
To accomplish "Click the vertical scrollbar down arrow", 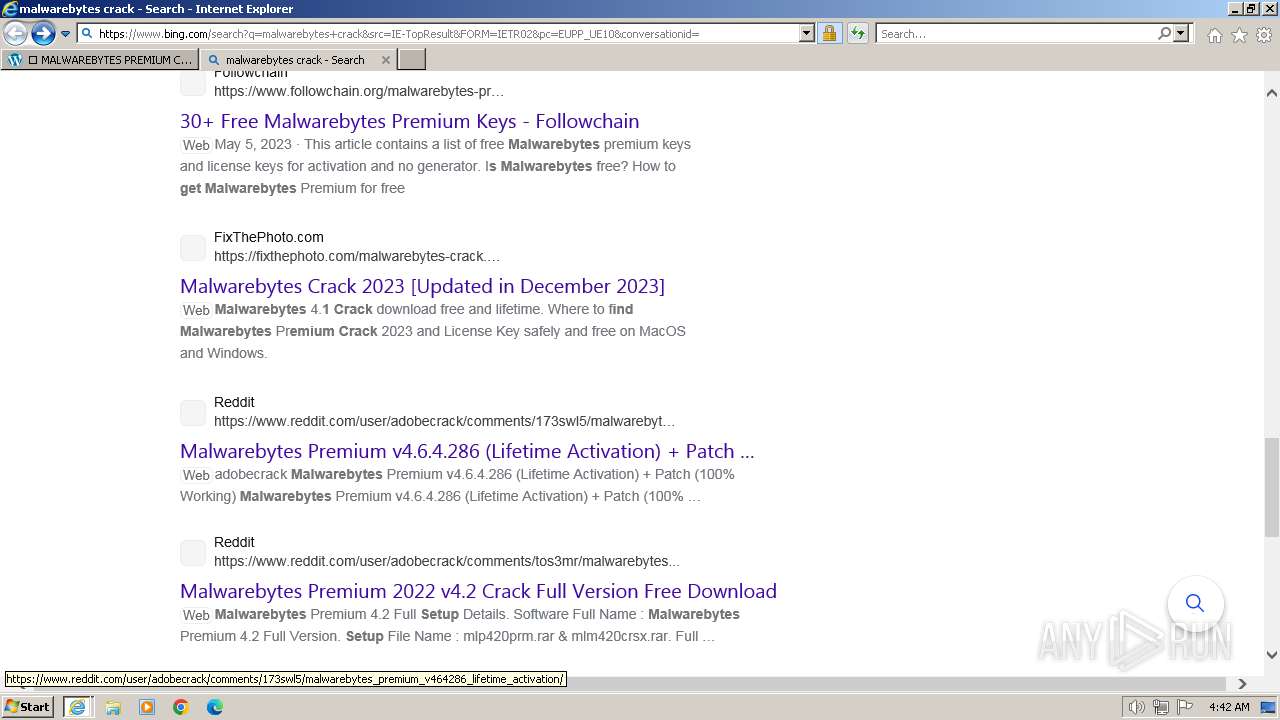I will click(1272, 655).
